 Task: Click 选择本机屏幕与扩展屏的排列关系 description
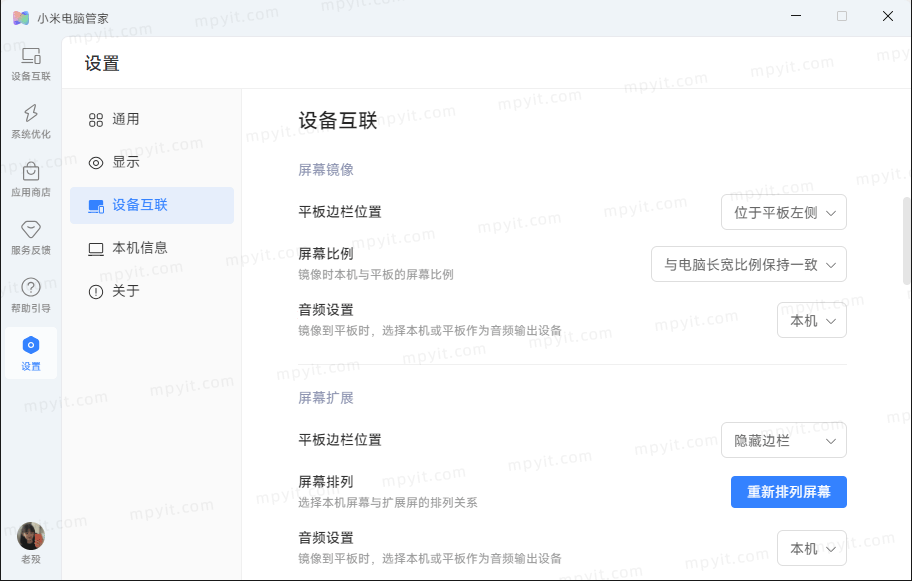(388, 502)
